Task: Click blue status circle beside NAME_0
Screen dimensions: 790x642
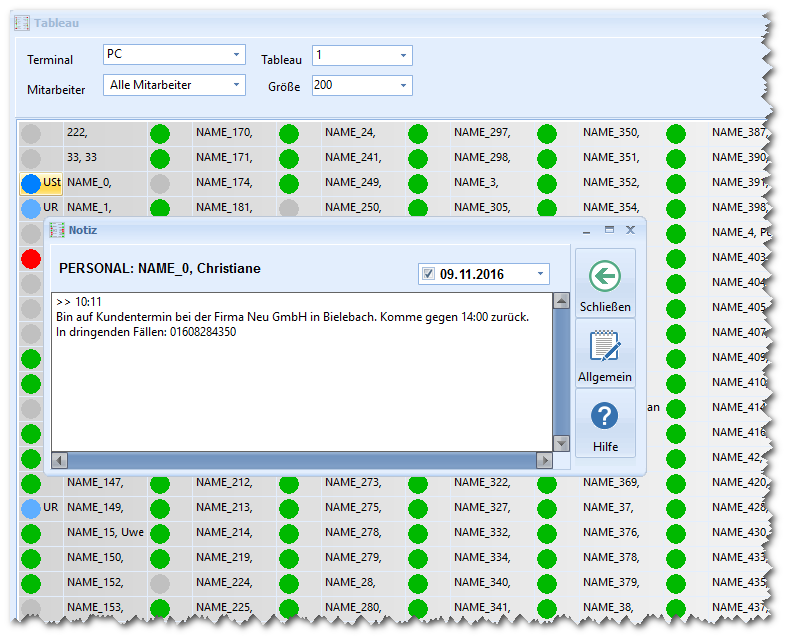Action: [x=31, y=183]
